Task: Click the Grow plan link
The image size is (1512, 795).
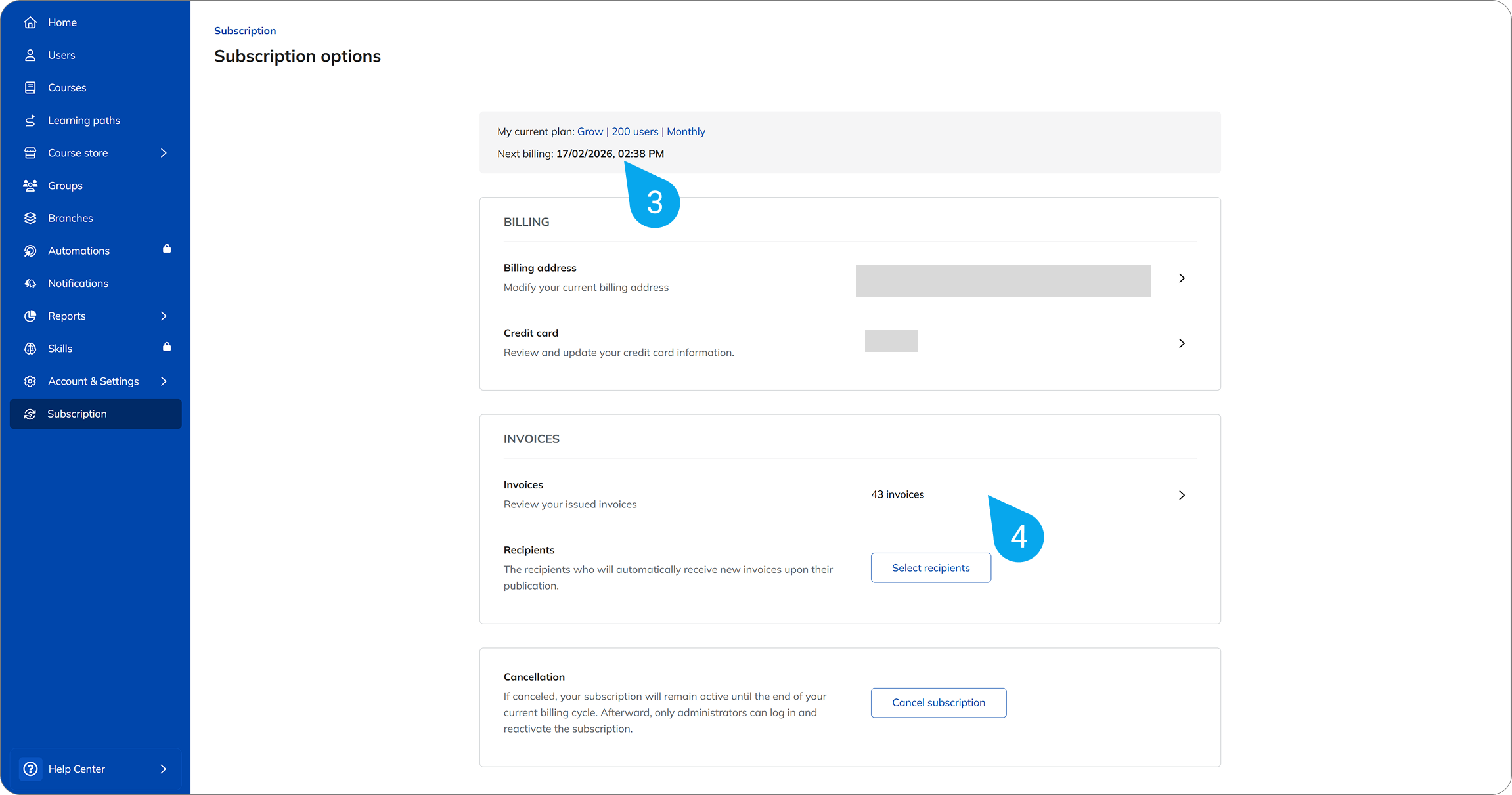Action: coord(590,131)
